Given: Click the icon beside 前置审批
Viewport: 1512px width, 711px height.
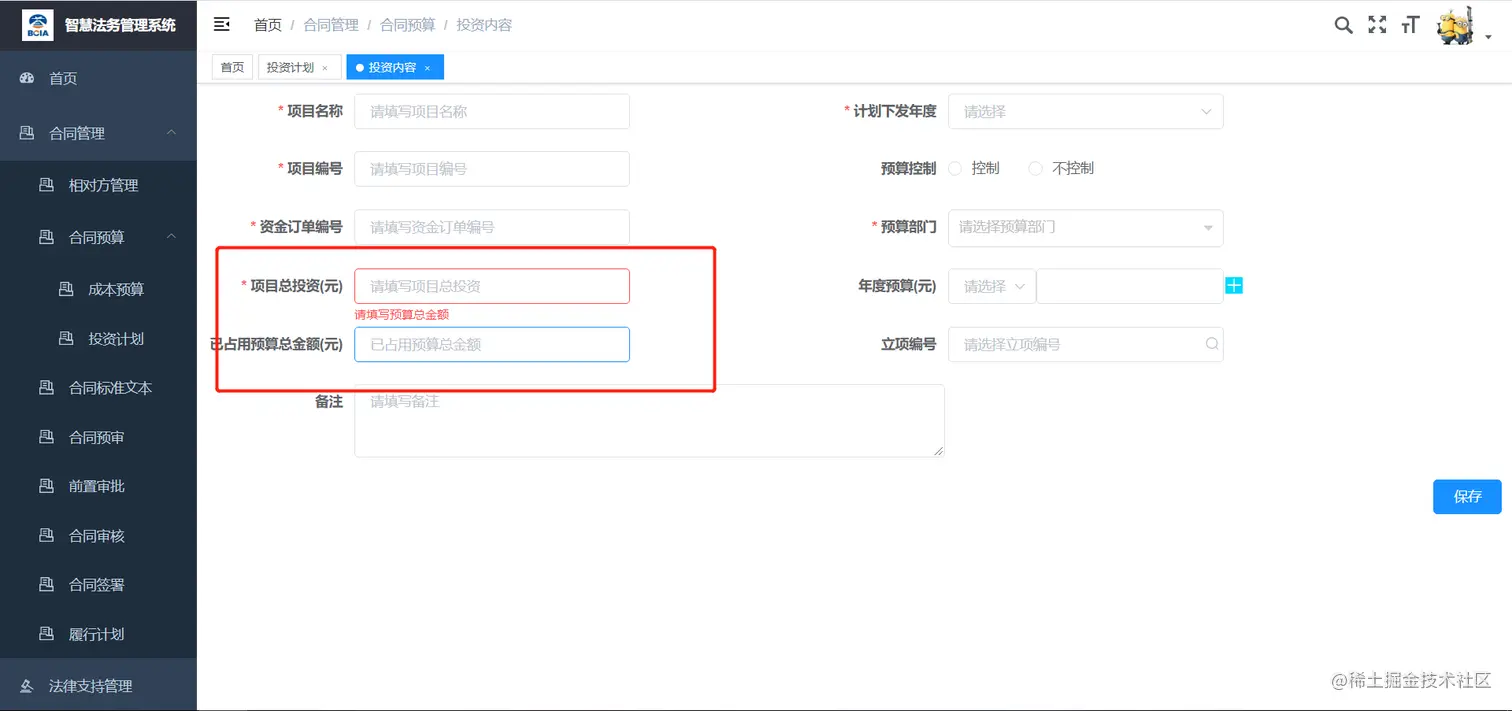Looking at the screenshot, I should 46,486.
